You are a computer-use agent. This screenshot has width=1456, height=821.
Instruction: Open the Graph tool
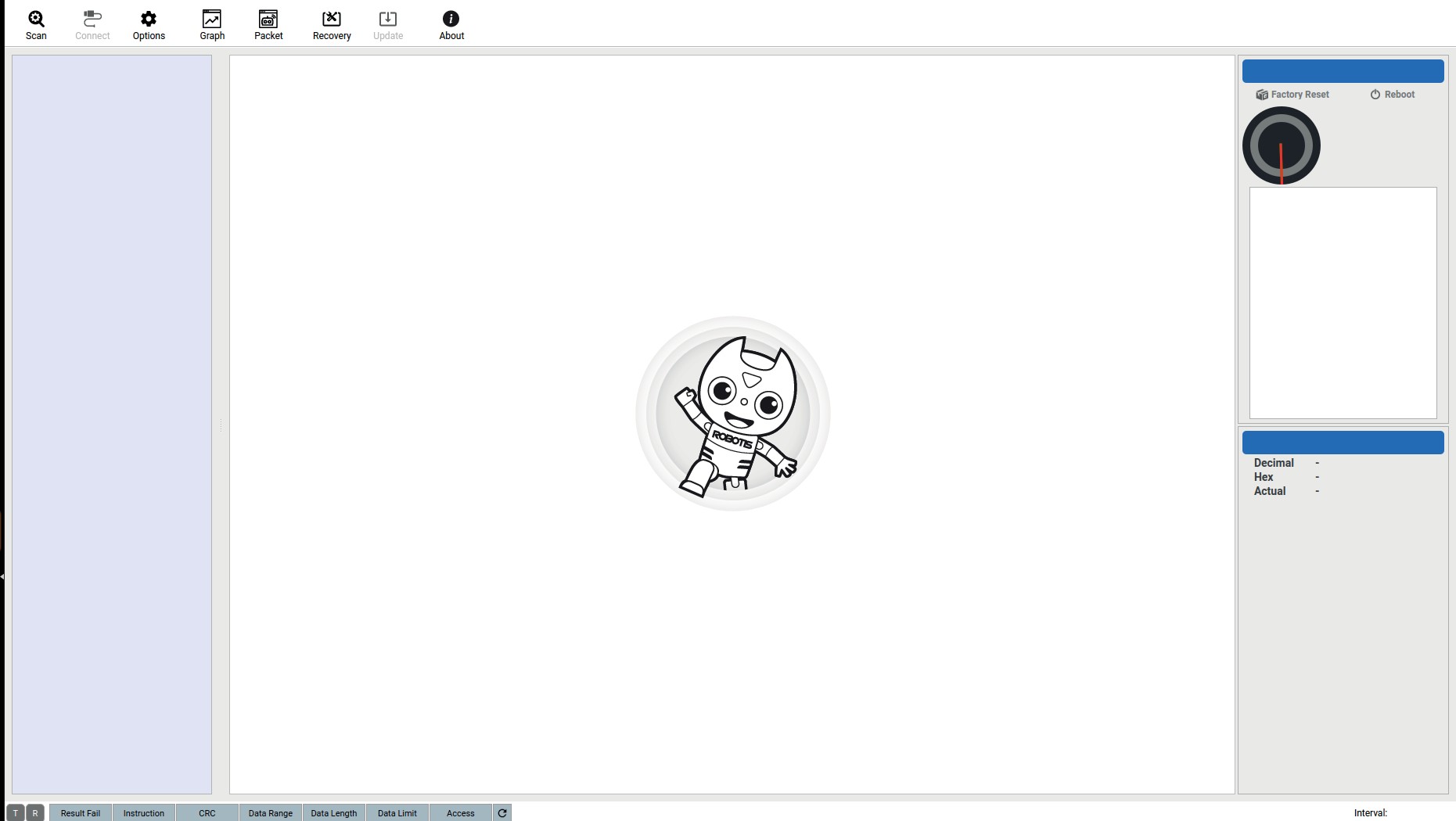(x=212, y=24)
